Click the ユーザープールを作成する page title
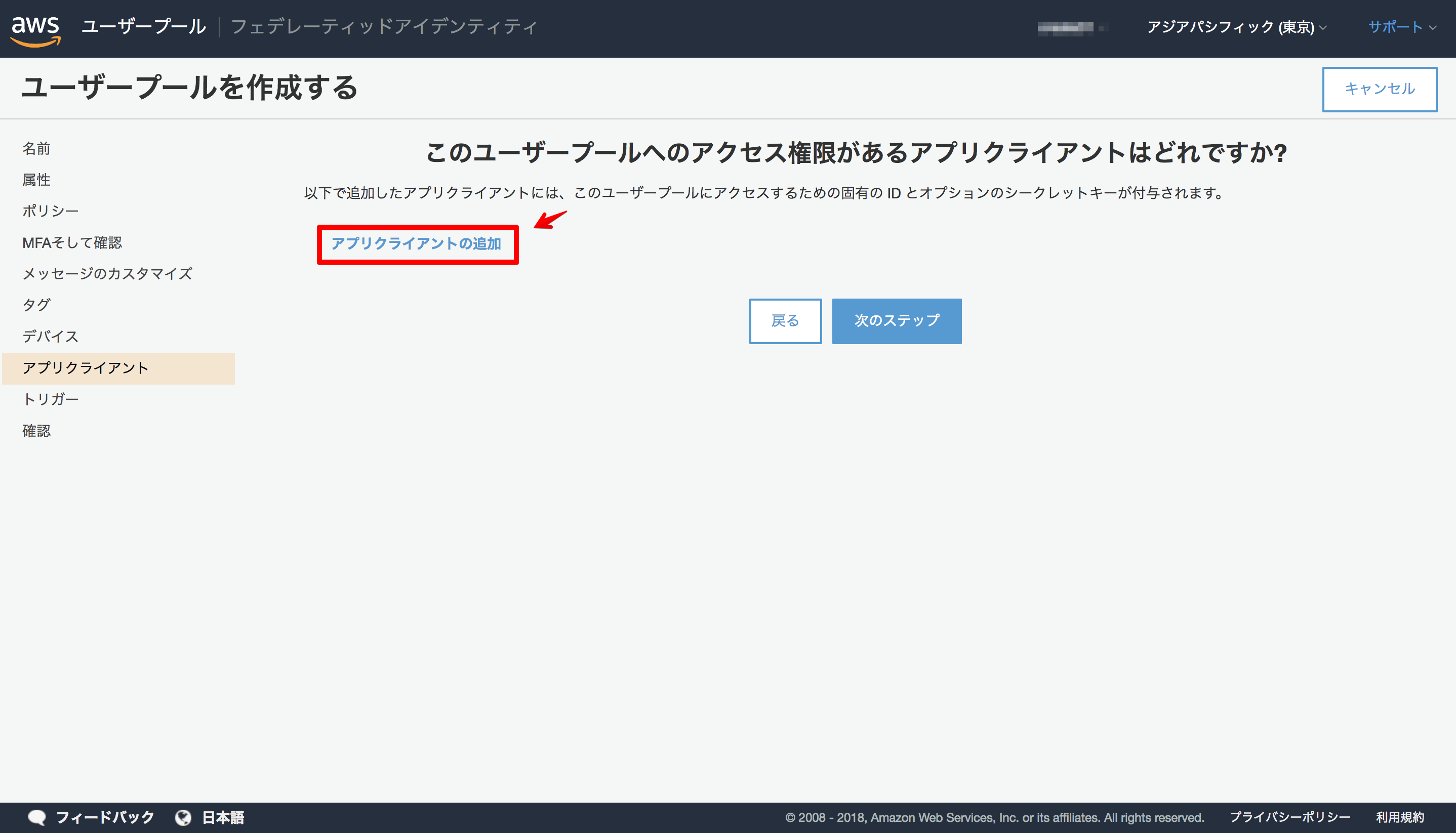Image resolution: width=1456 pixels, height=833 pixels. 189,88
